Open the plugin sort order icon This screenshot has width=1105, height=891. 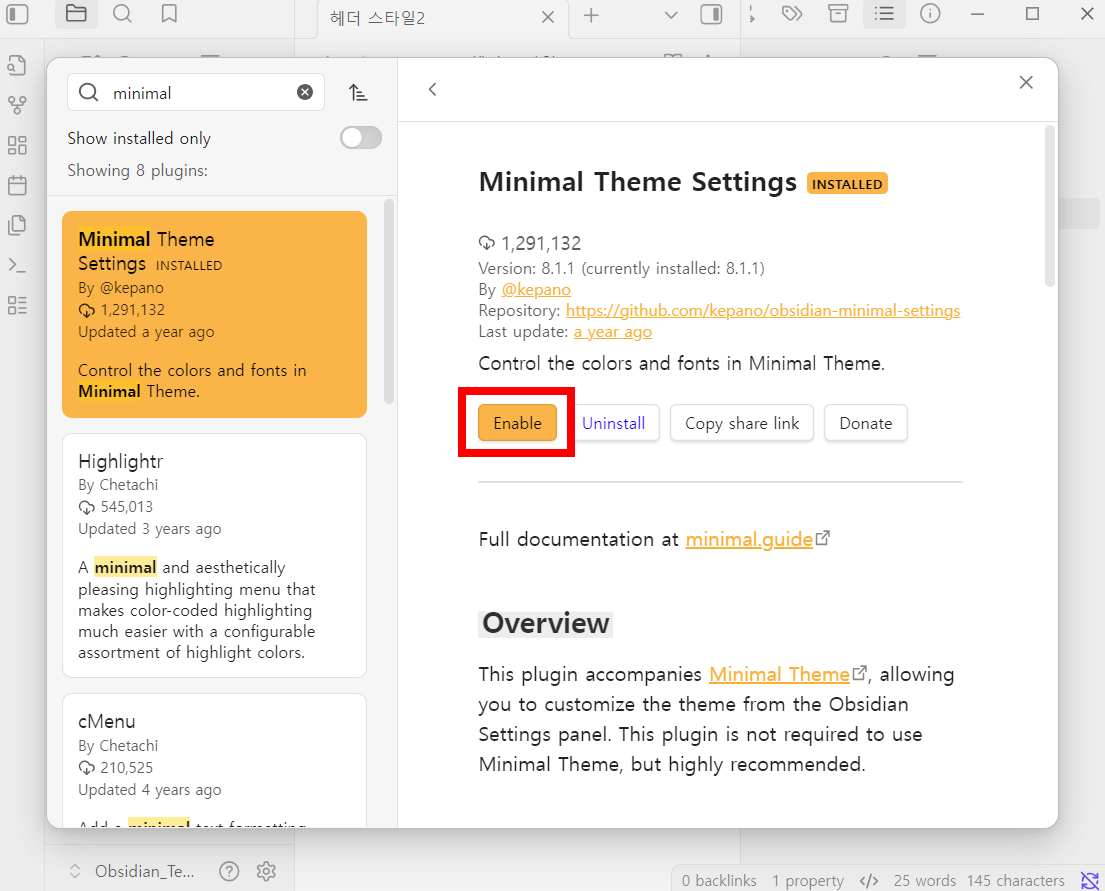click(358, 92)
